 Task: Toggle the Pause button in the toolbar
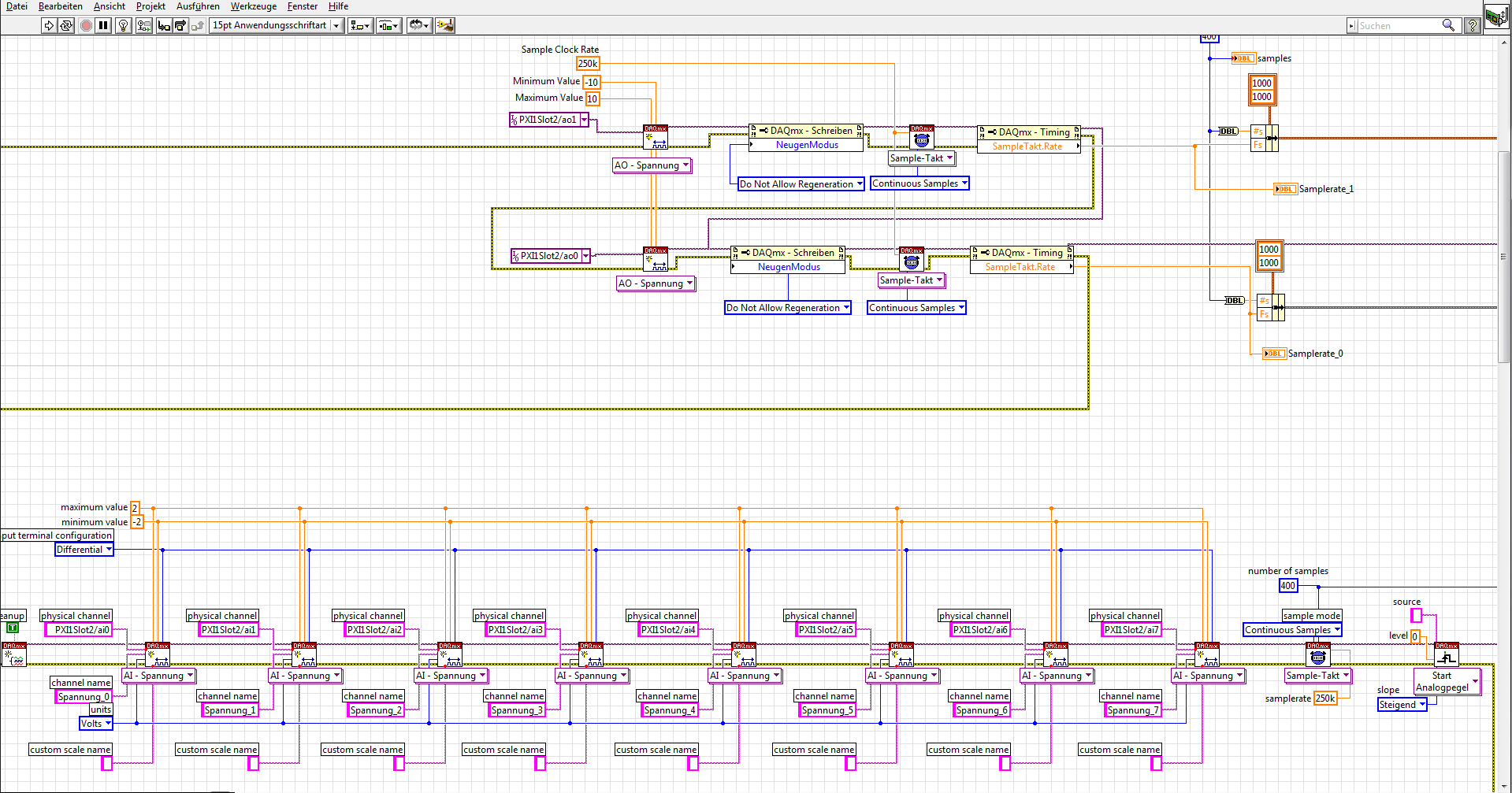tap(103, 25)
